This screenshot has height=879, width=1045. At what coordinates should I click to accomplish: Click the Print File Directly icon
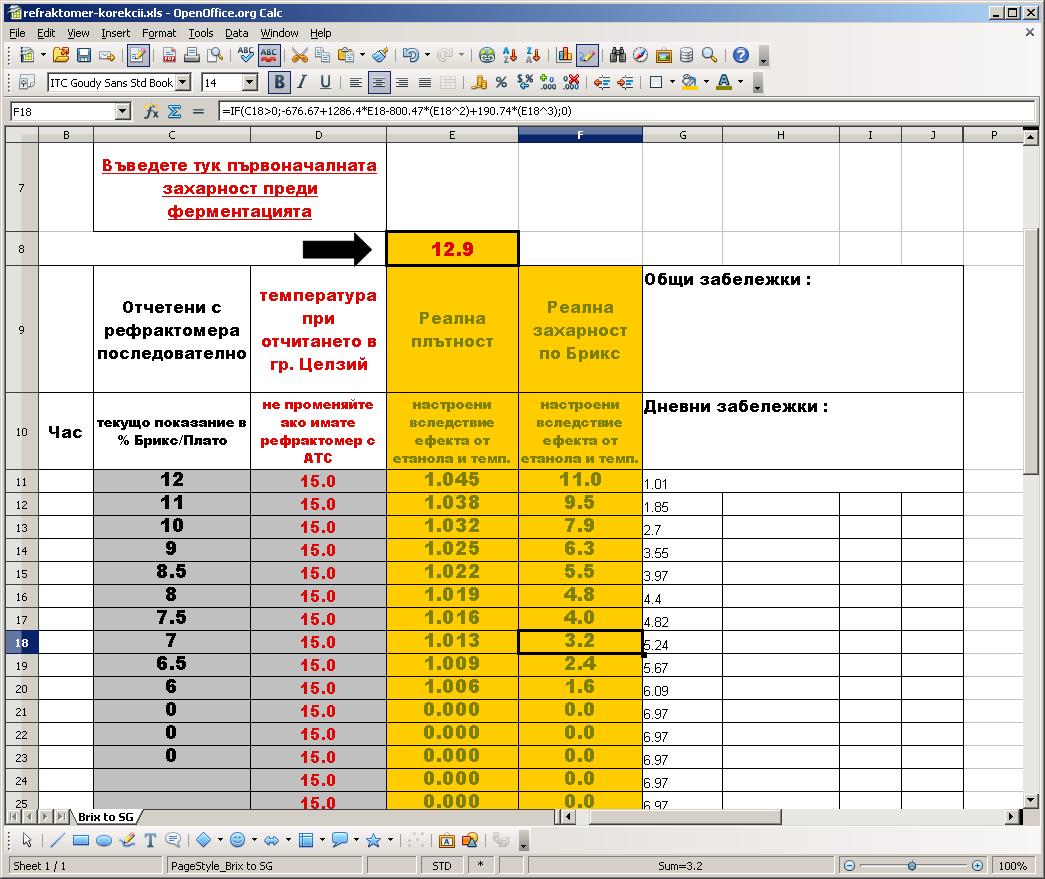192,55
